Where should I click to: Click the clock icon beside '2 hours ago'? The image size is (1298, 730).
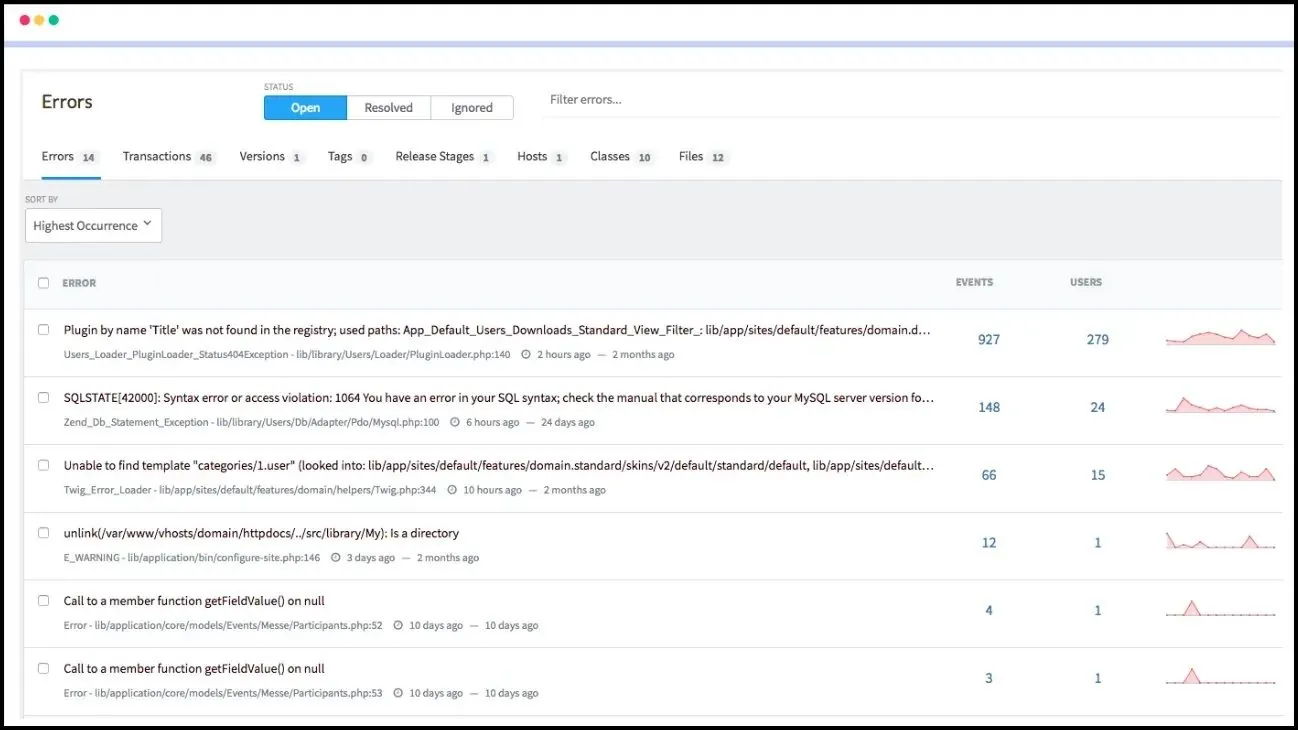click(x=526, y=355)
